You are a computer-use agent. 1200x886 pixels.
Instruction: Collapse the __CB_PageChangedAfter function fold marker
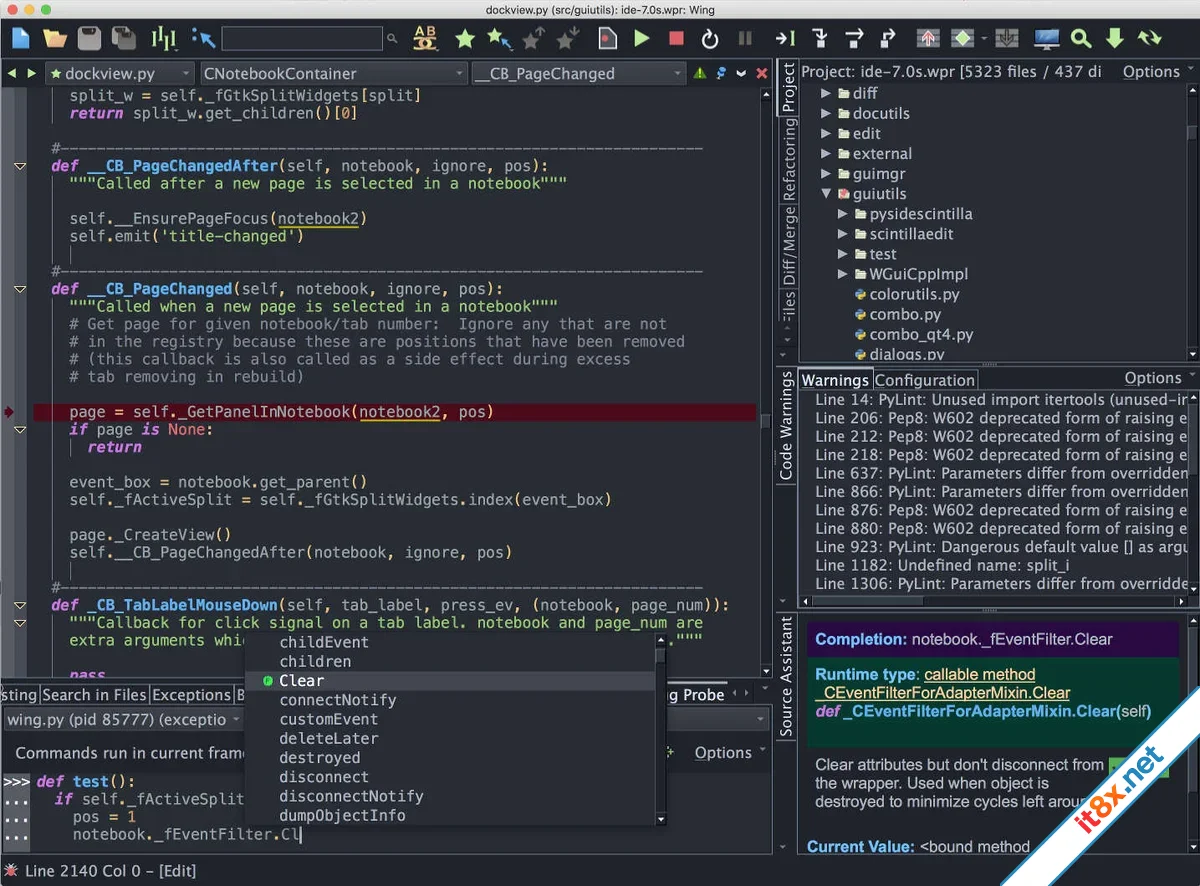[19, 166]
